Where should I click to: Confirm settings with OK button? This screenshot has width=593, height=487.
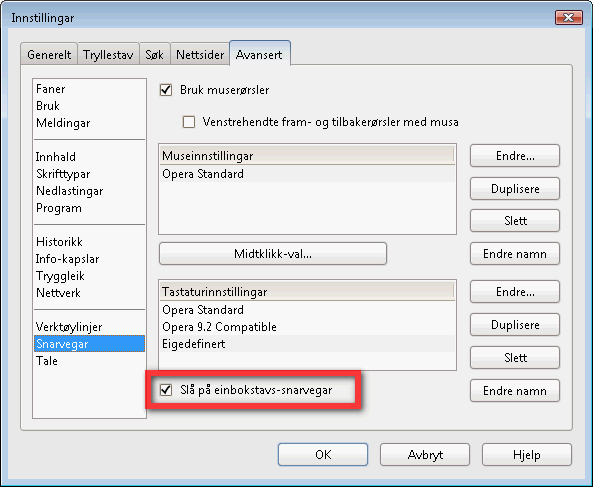323,454
